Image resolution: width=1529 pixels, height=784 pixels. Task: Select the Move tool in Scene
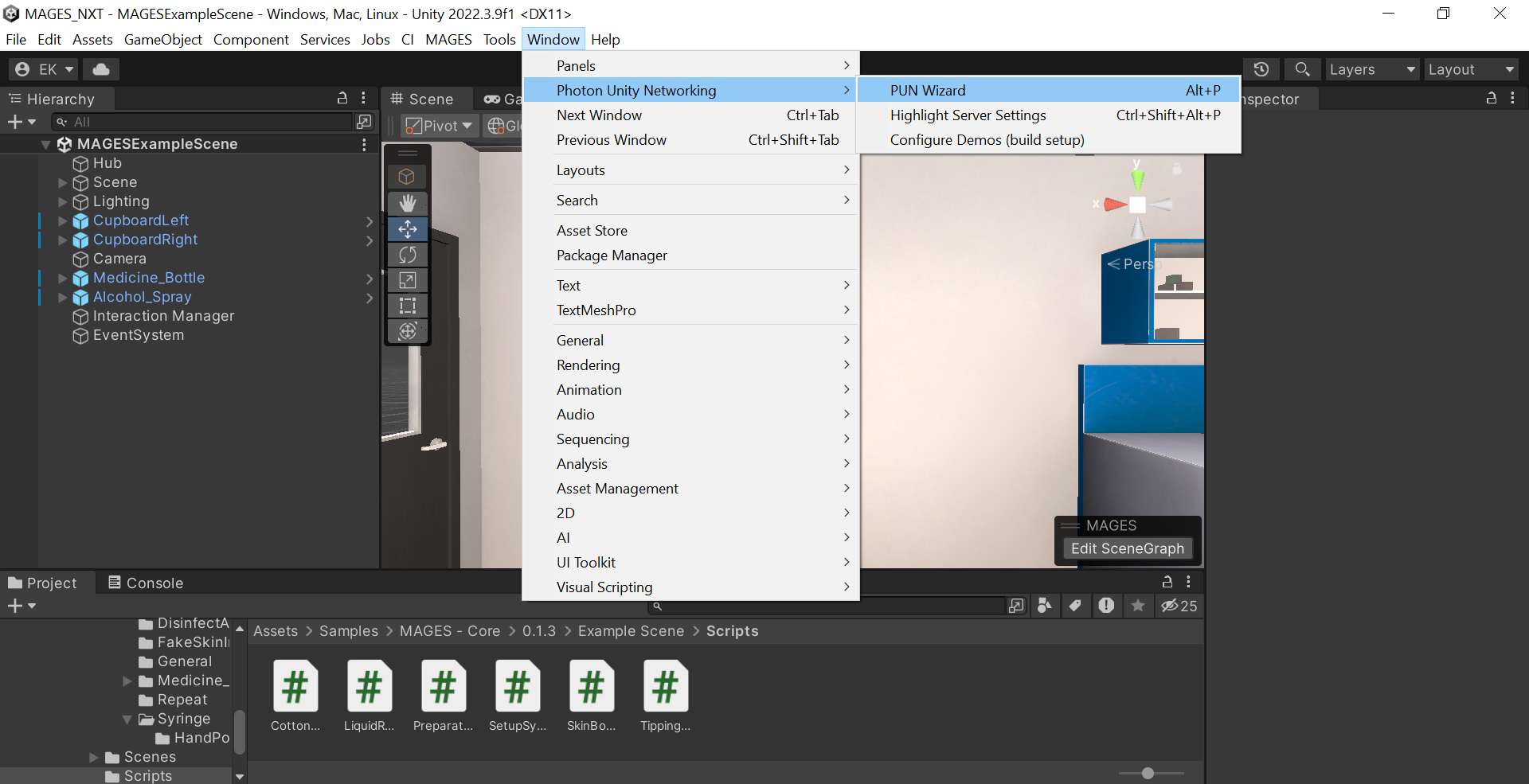[x=408, y=229]
